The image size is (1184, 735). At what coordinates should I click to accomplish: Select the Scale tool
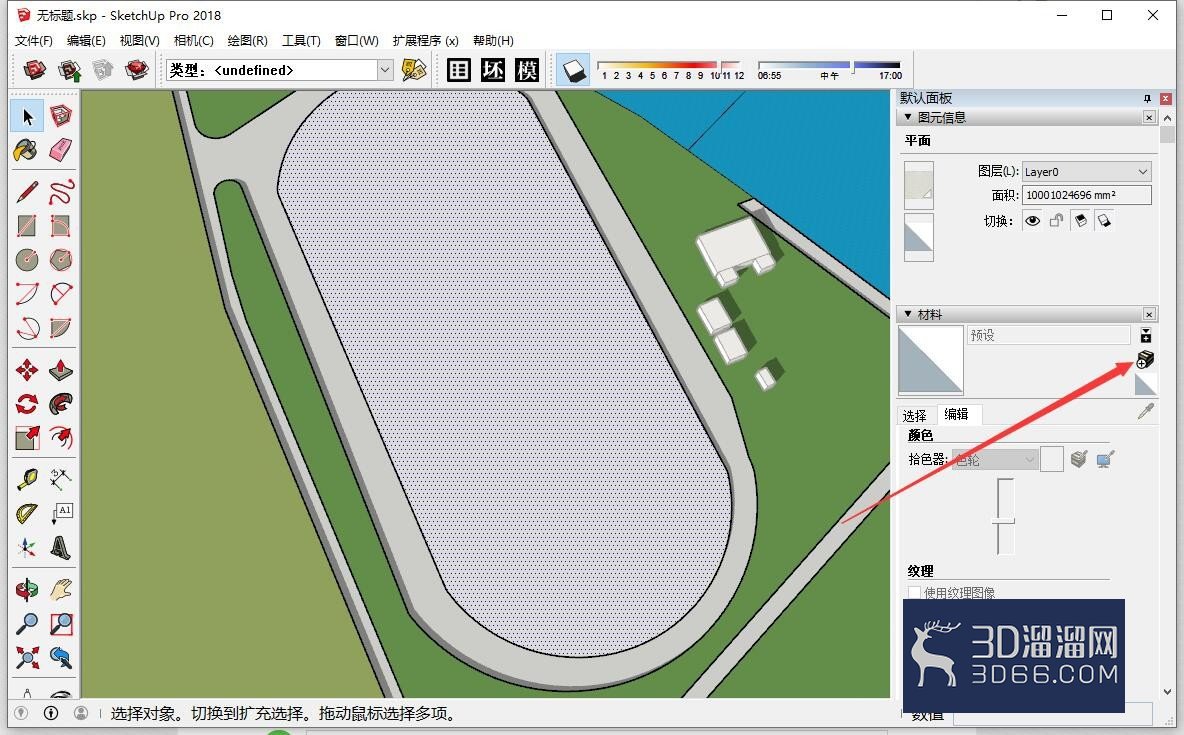27,438
